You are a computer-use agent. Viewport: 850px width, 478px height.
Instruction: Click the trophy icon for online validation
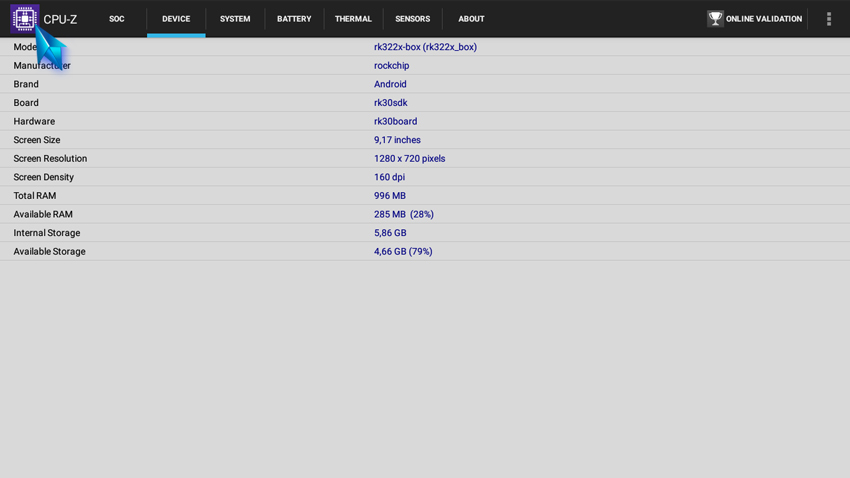point(715,18)
